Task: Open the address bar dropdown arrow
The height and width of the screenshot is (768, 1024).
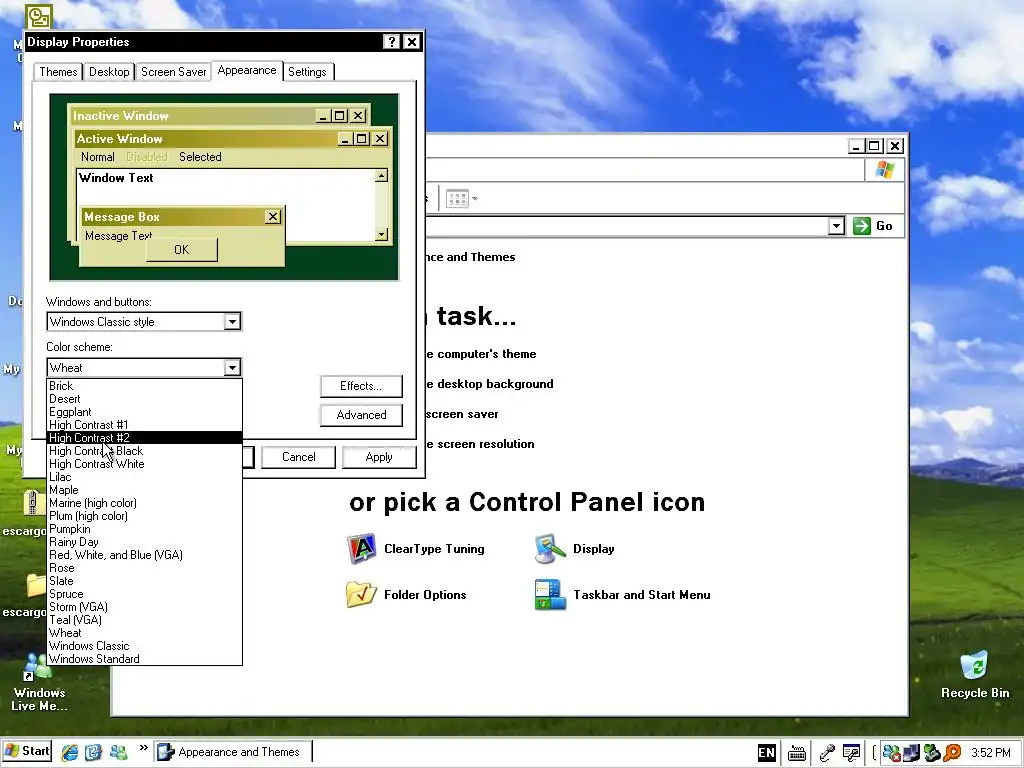Action: click(836, 226)
